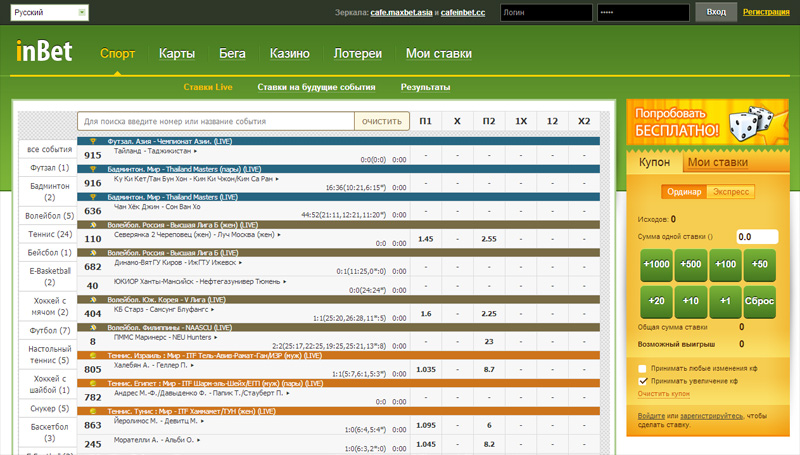Expand Халебян А. - Геллер П. arrow
Viewport: 800px width, 455px height.
[192, 365]
